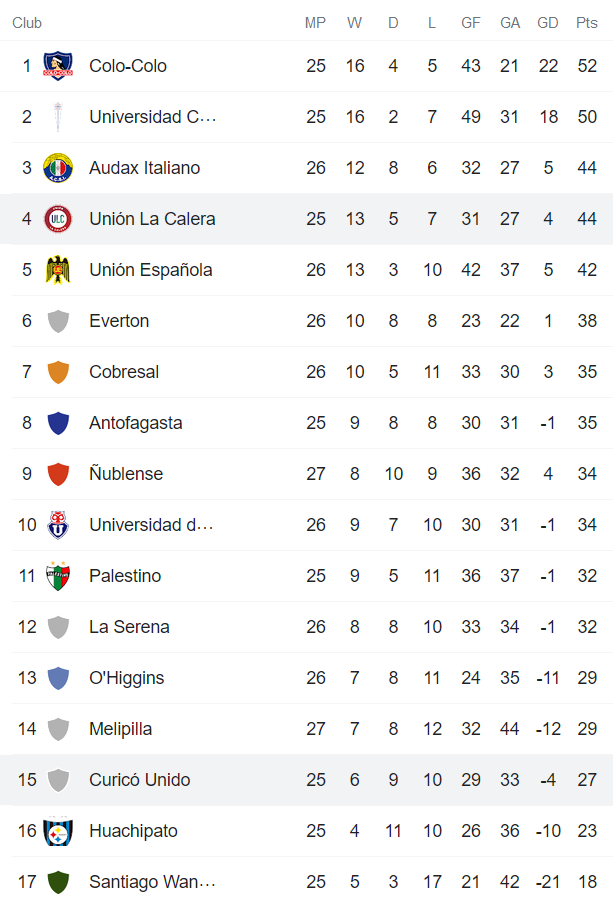
Task: Click the MP column header
Action: pos(316,21)
